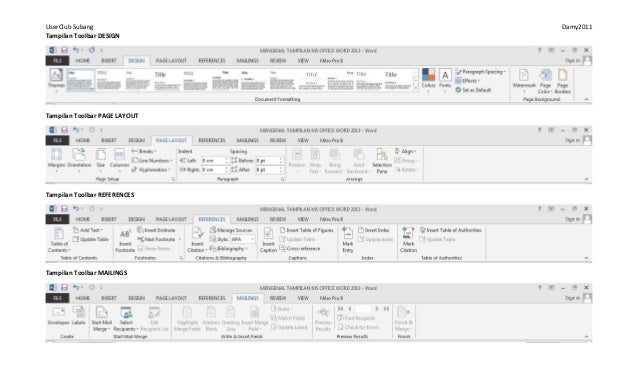
Task: Click Orientation in the PAGE LAYOUT ribbon
Action: pos(79,159)
